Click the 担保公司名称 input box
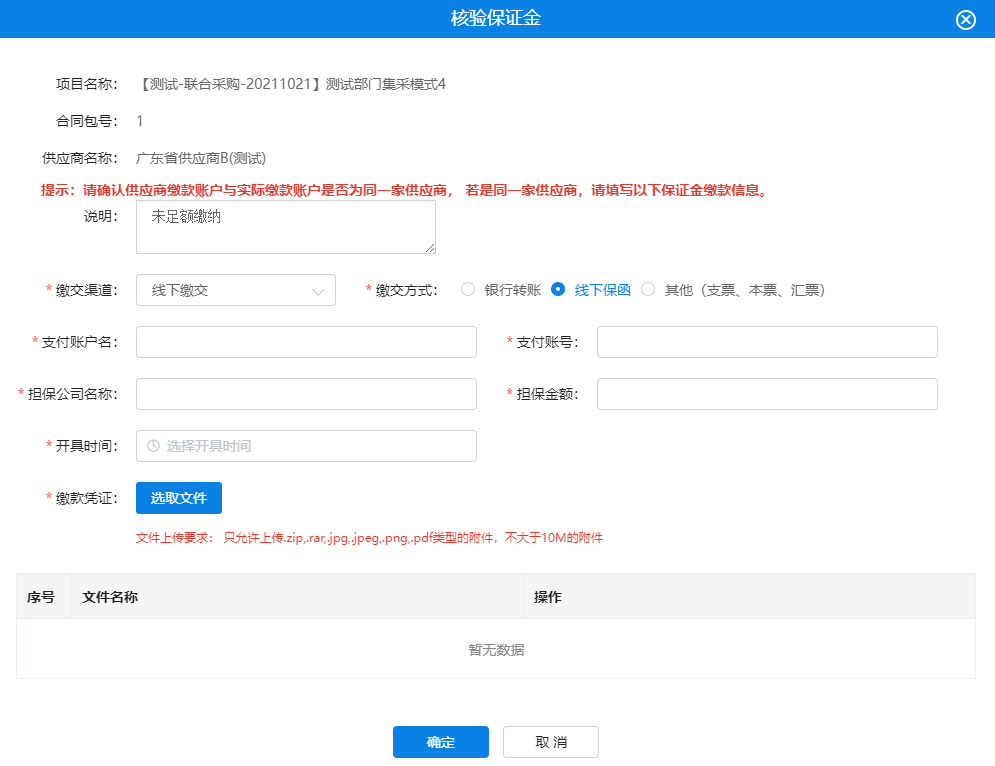The image size is (995, 766). click(306, 394)
